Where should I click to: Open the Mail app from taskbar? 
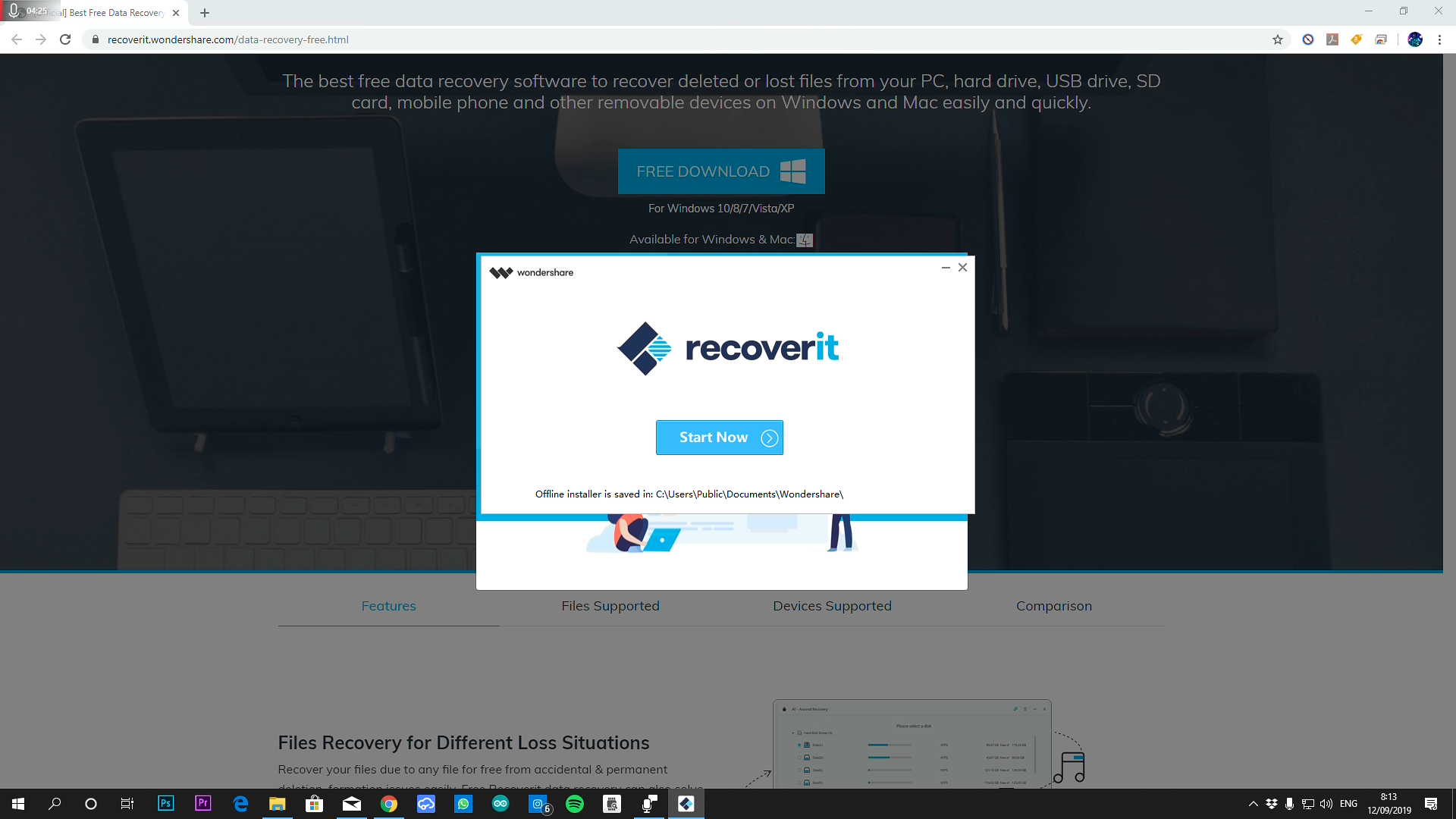(x=352, y=804)
